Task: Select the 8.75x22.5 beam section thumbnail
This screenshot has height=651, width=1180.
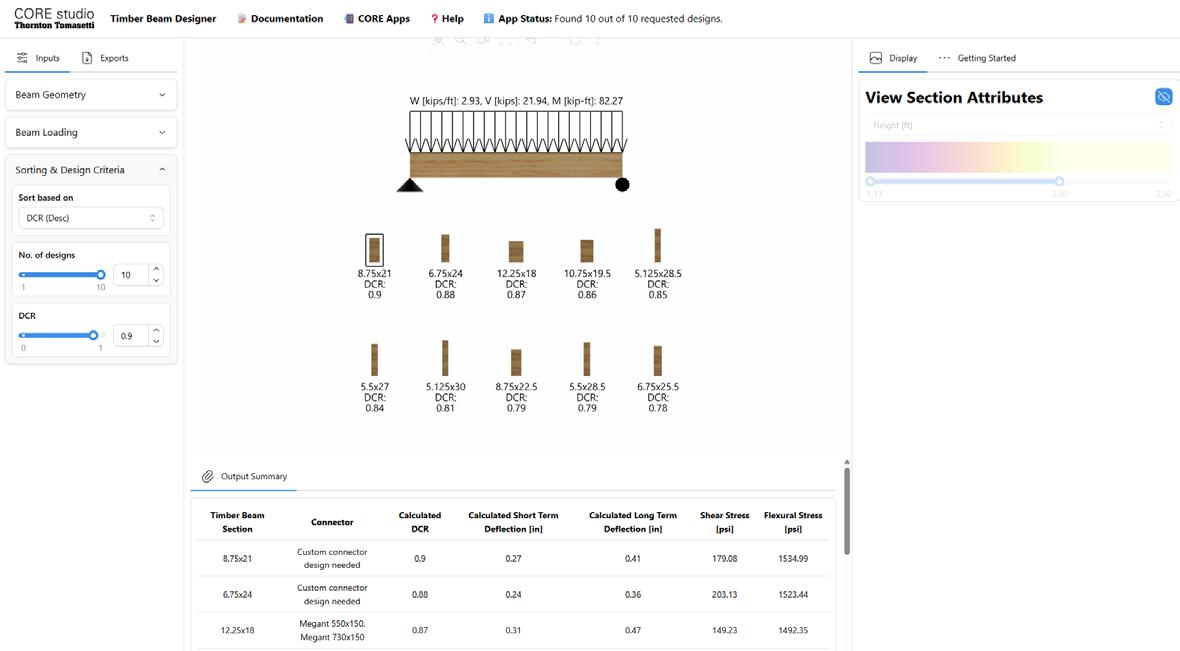Action: click(x=515, y=363)
